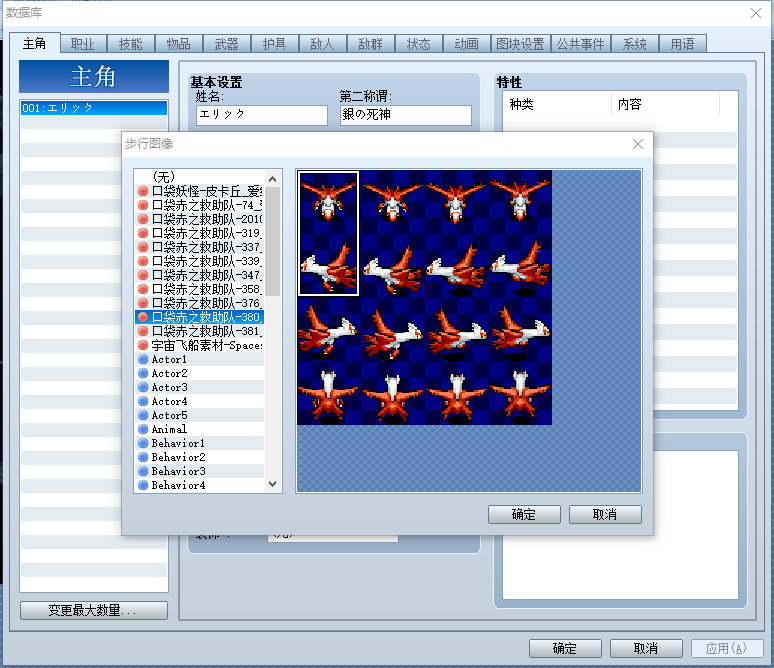Open the 物品 tab
The height and width of the screenshot is (668, 774).
pos(178,44)
